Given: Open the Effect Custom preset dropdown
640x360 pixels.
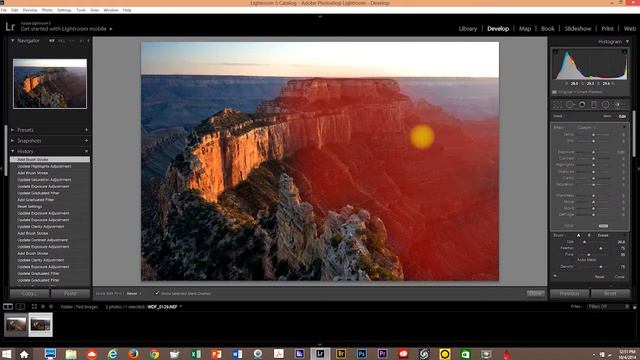Looking at the screenshot, I should coord(586,128).
